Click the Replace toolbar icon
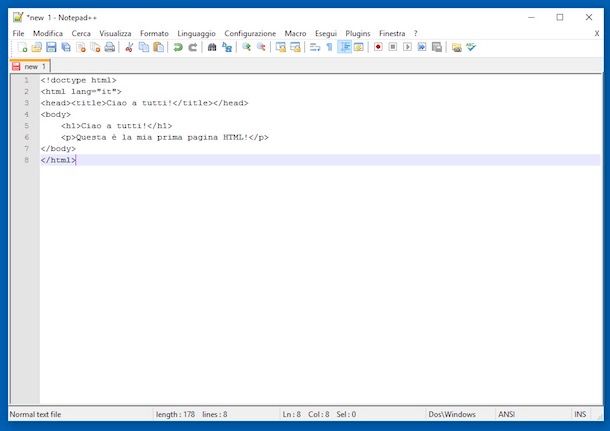The width and height of the screenshot is (610, 431). click(x=227, y=47)
